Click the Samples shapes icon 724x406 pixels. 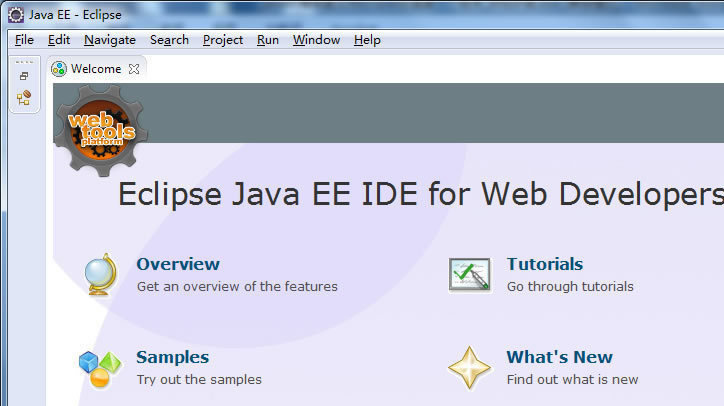pyautogui.click(x=100, y=369)
